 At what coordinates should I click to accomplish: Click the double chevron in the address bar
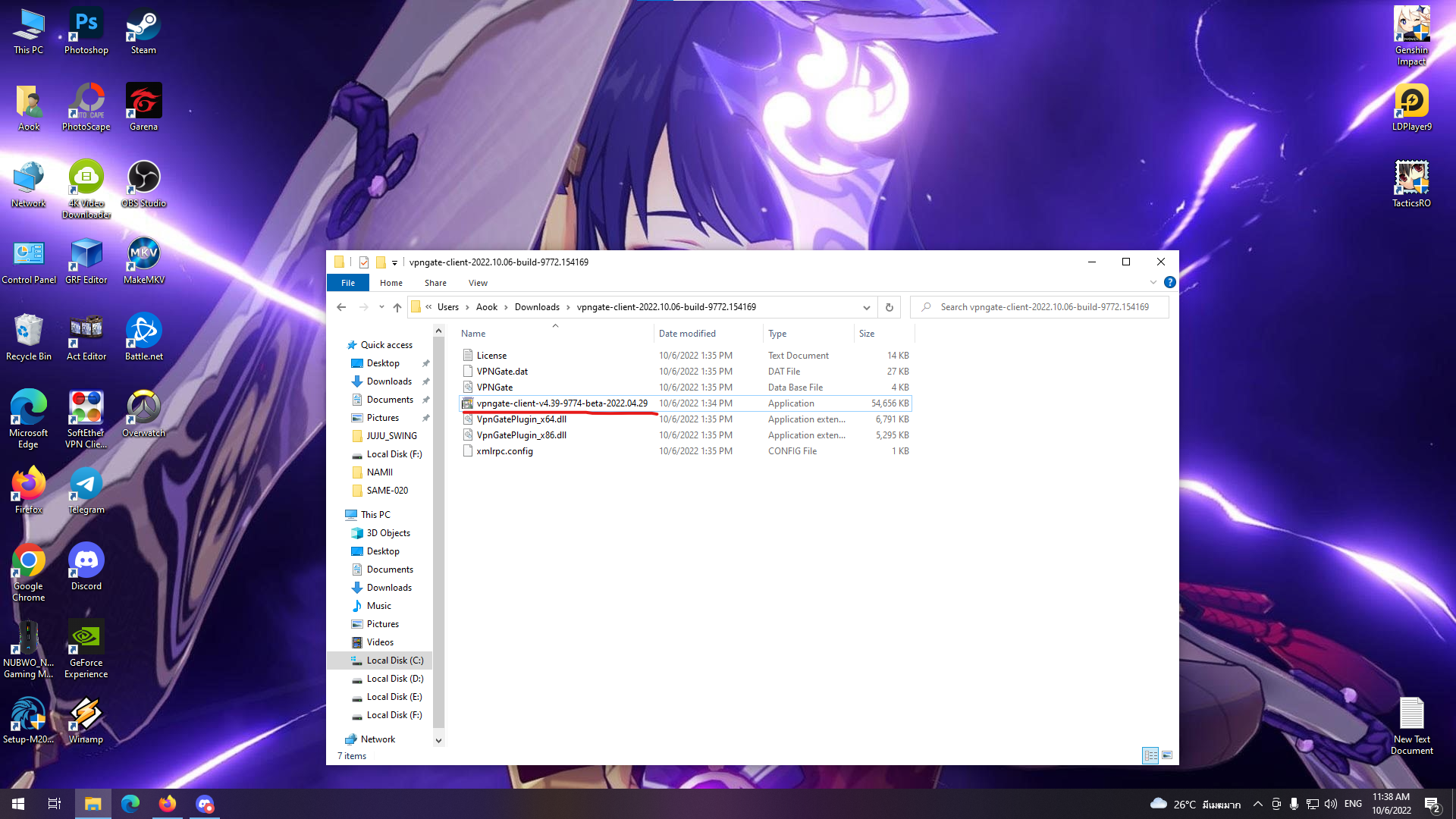click(428, 307)
